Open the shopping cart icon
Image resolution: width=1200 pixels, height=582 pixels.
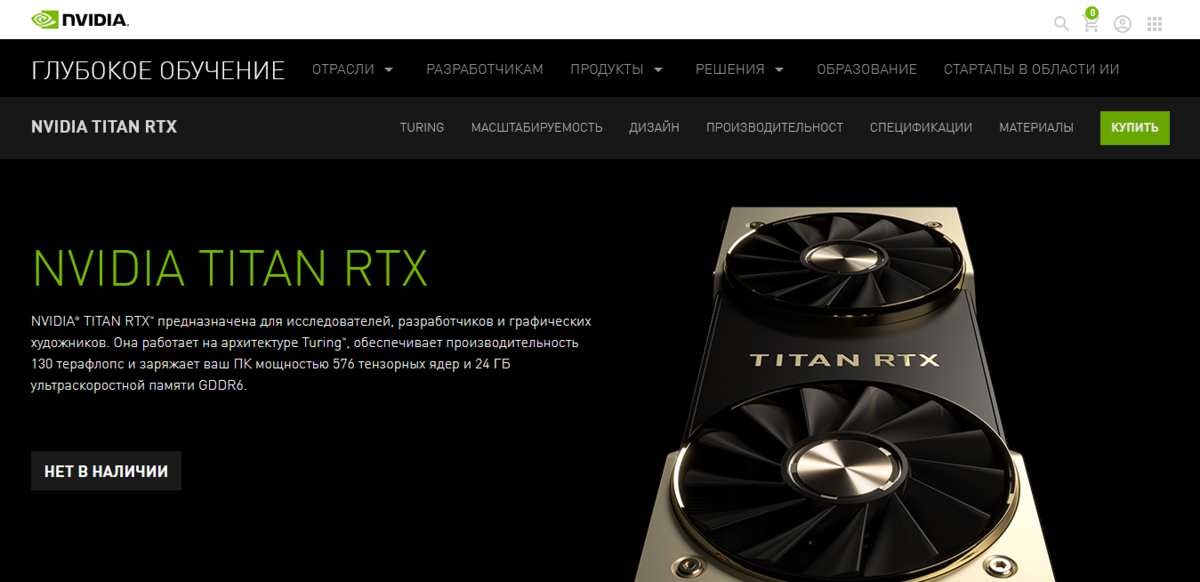coord(1091,22)
